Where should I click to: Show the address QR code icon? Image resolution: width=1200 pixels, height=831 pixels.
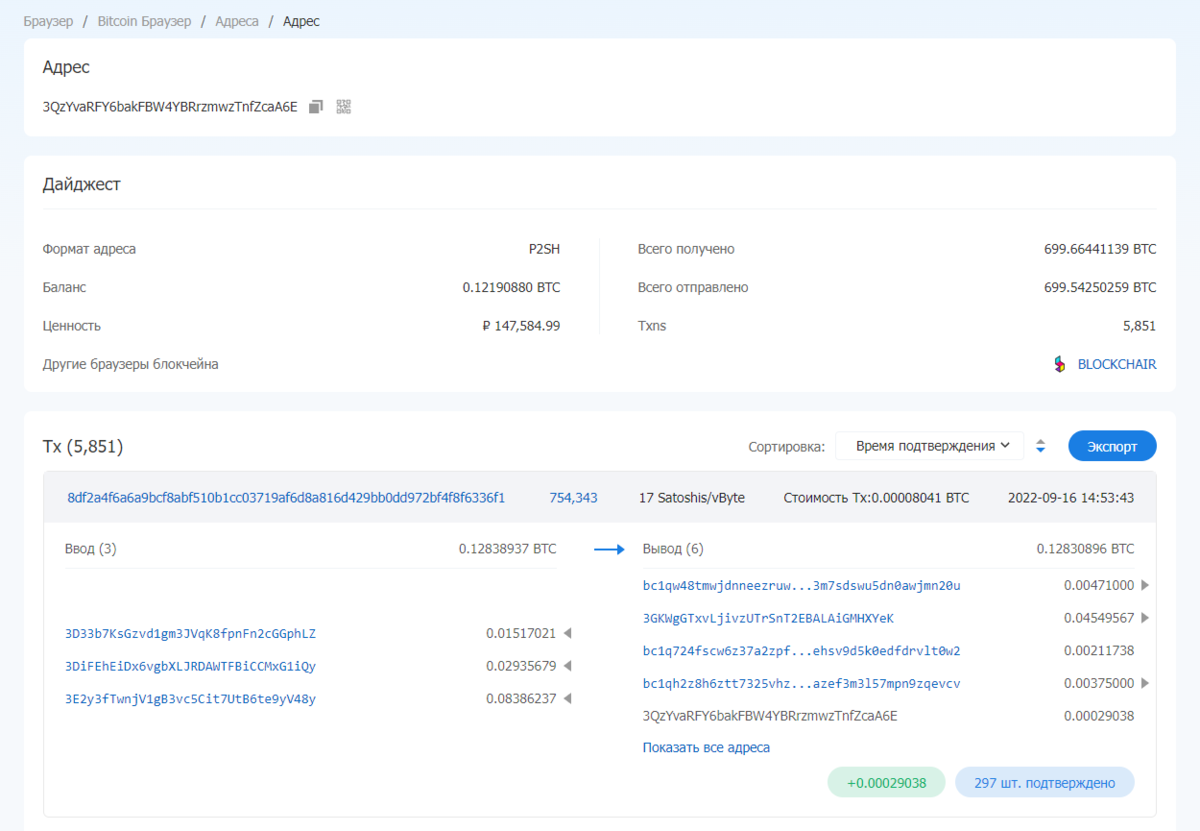[344, 106]
